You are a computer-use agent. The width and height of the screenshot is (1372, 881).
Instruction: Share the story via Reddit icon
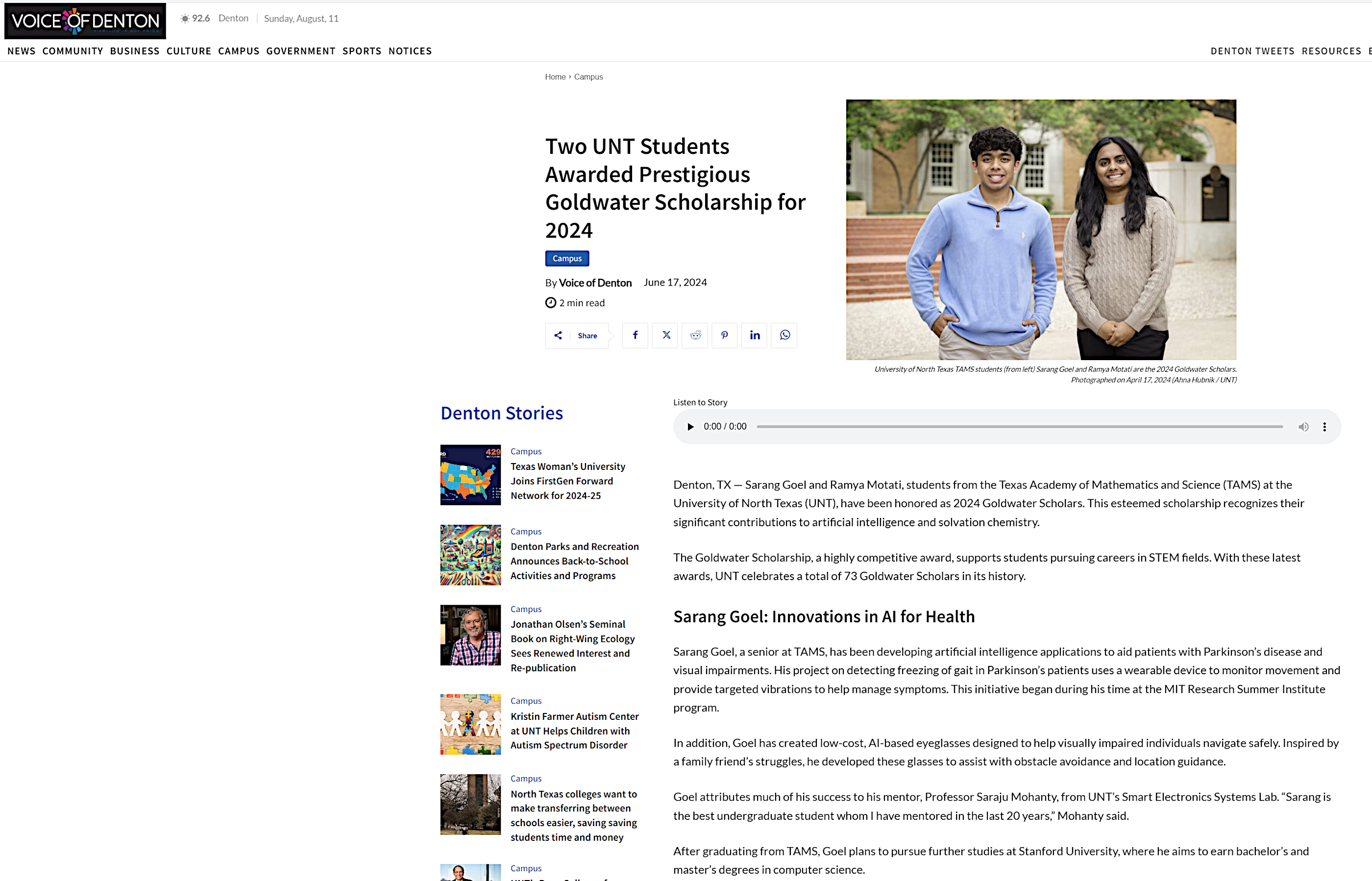[x=695, y=335]
